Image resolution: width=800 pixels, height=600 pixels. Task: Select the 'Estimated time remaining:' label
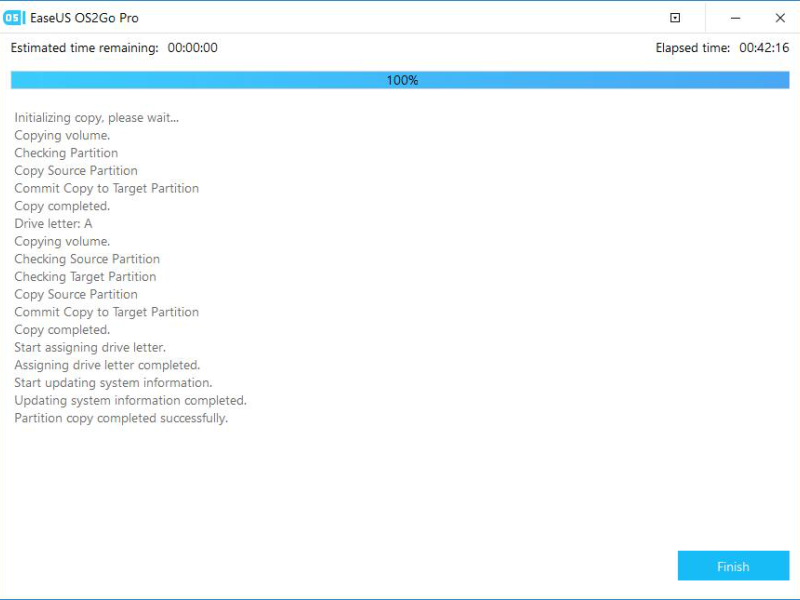(85, 48)
